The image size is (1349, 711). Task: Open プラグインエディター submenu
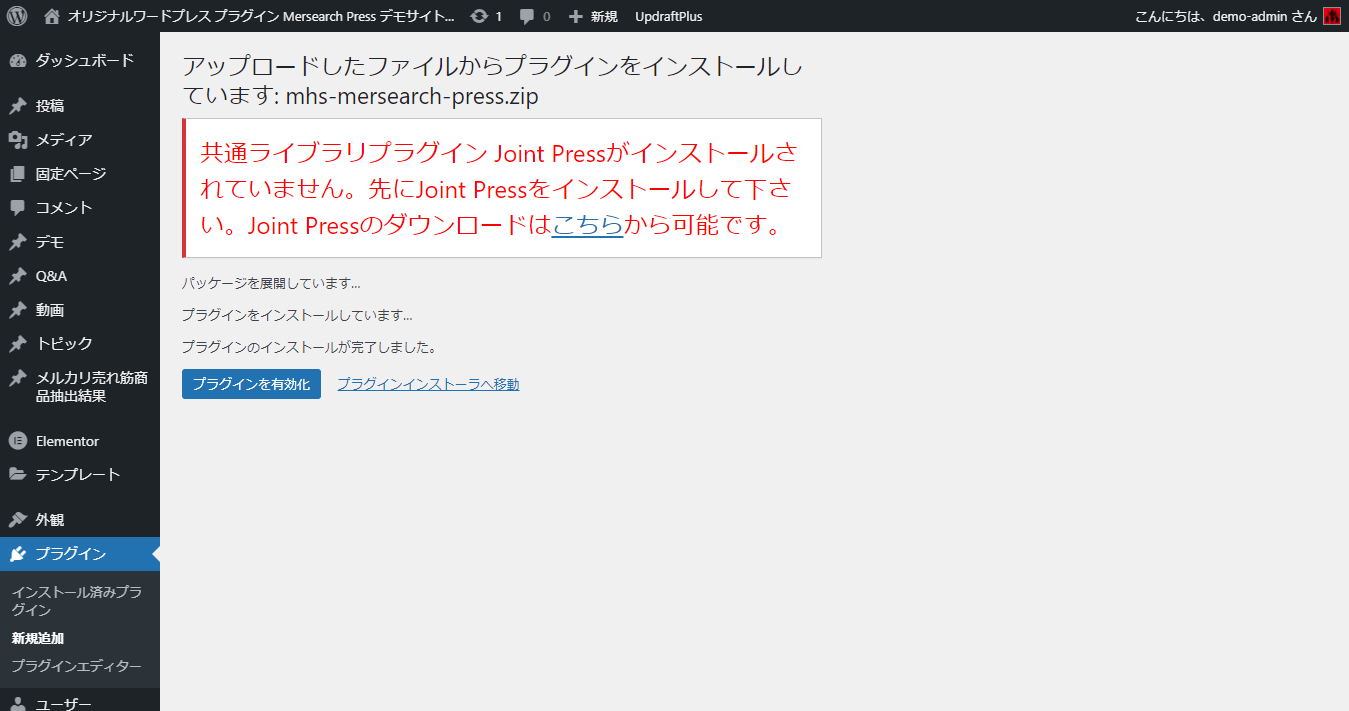pos(77,666)
